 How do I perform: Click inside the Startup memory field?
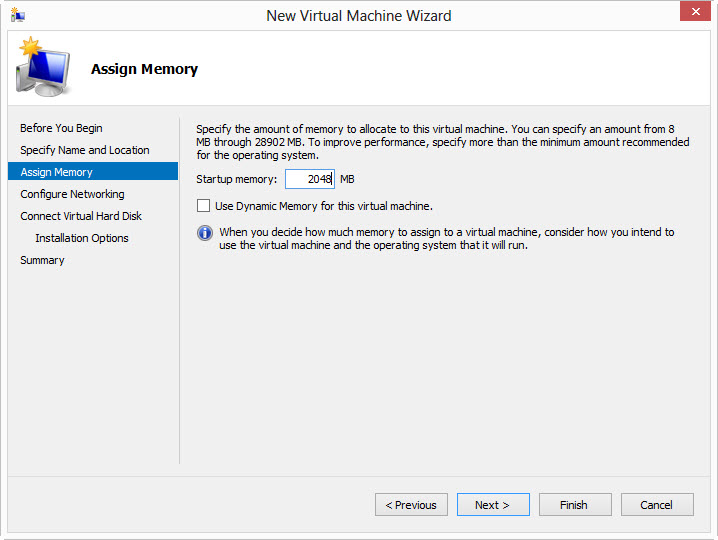[x=309, y=179]
